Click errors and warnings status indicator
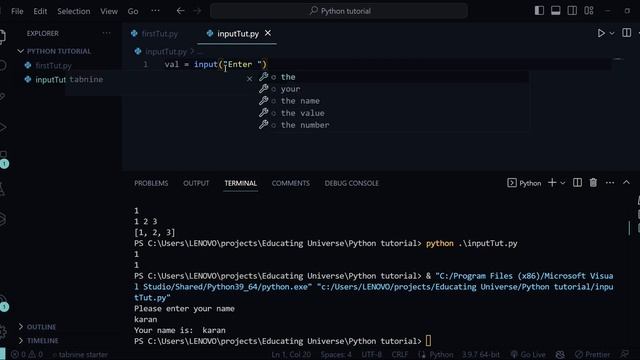Screen dimensions: 640x360 (x=27, y=355)
